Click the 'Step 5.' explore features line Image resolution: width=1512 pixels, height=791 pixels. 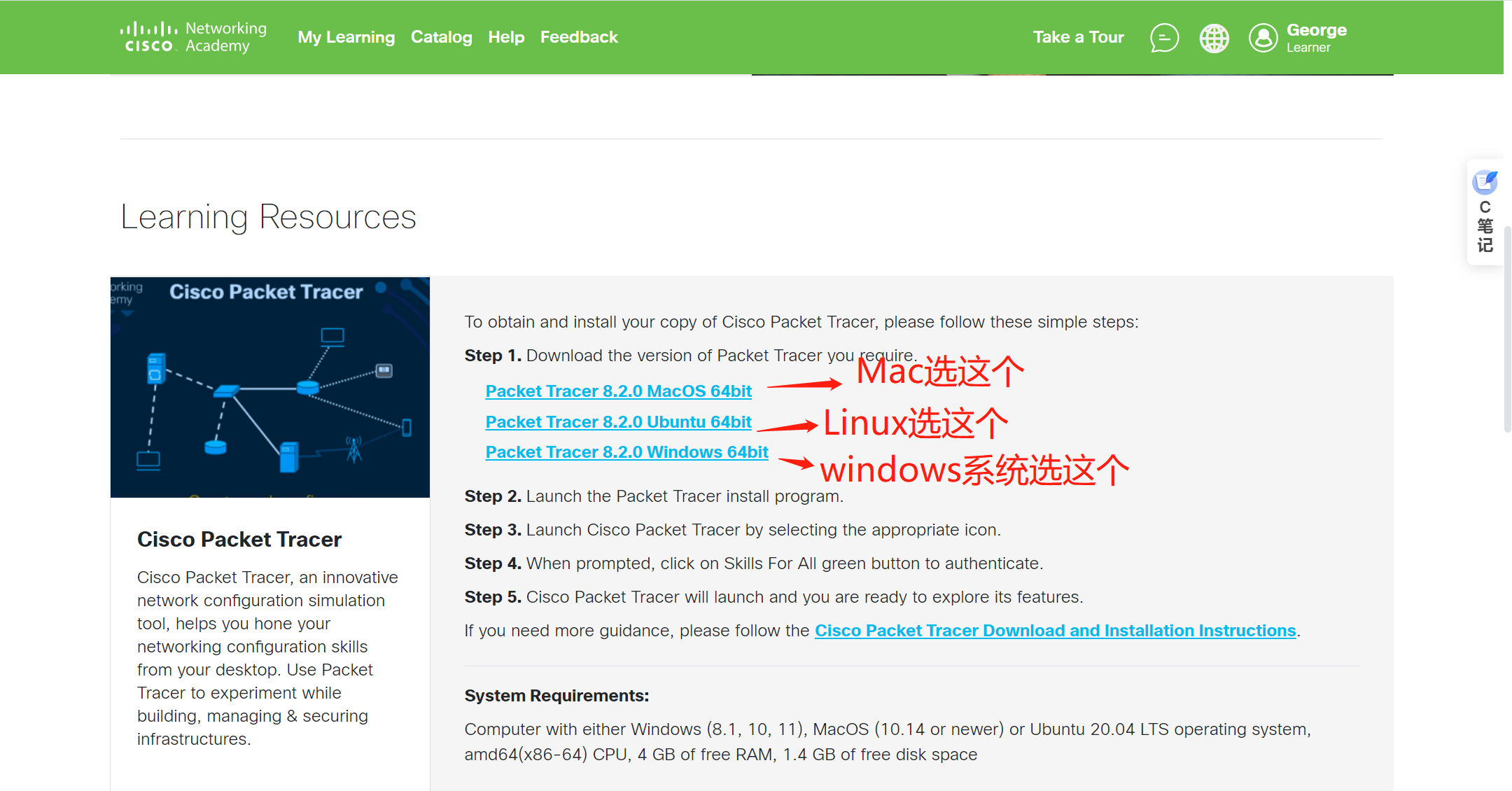tap(773, 597)
